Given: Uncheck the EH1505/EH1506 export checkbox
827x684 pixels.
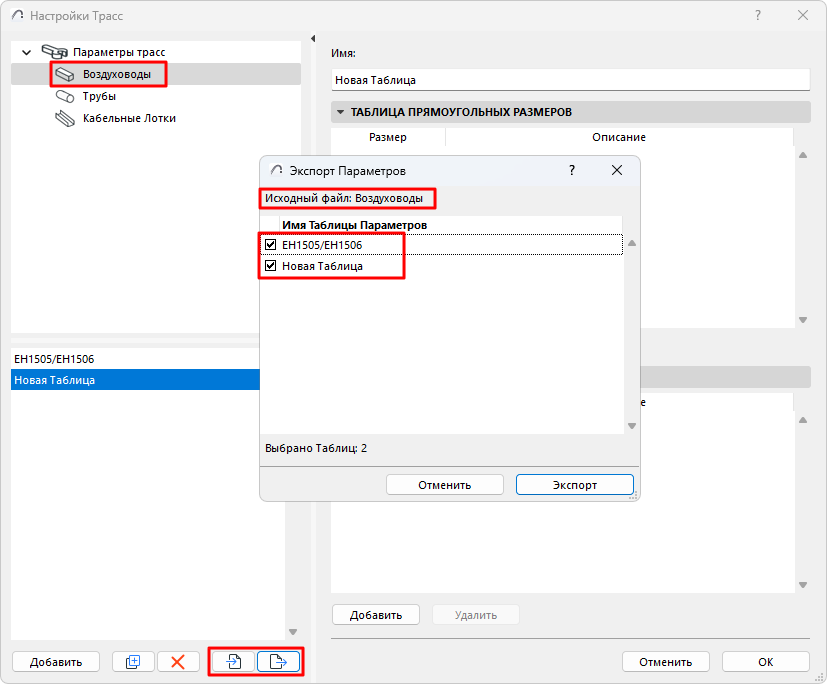Looking at the screenshot, I should pos(271,245).
